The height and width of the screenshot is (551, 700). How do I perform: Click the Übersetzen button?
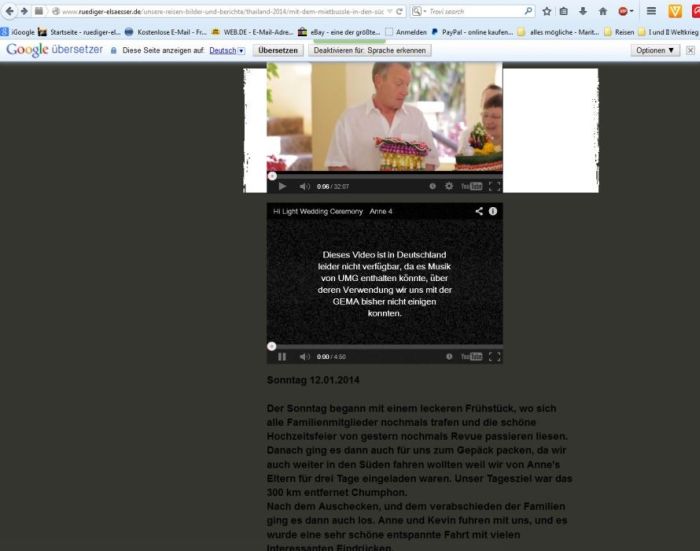click(x=278, y=50)
